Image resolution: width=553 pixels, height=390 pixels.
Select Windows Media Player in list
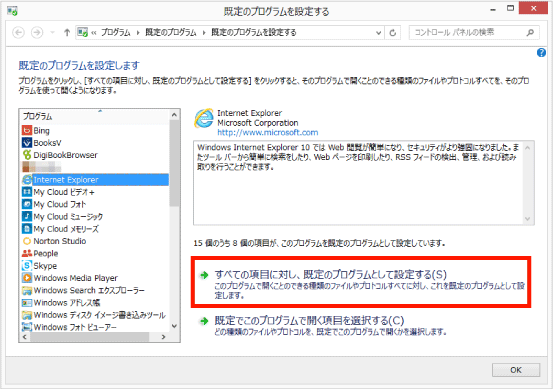click(75, 278)
